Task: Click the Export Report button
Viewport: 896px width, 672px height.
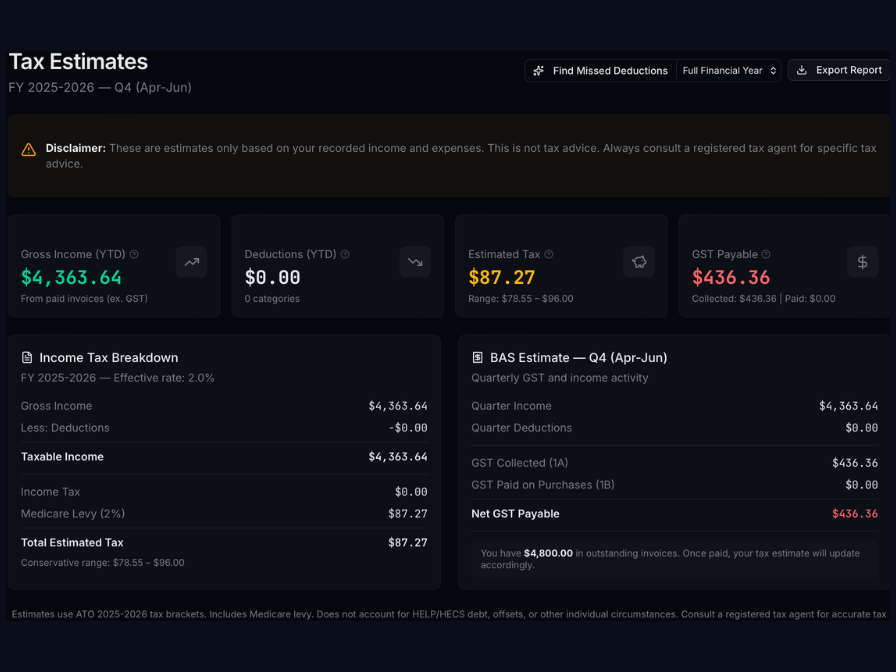Action: (839, 70)
